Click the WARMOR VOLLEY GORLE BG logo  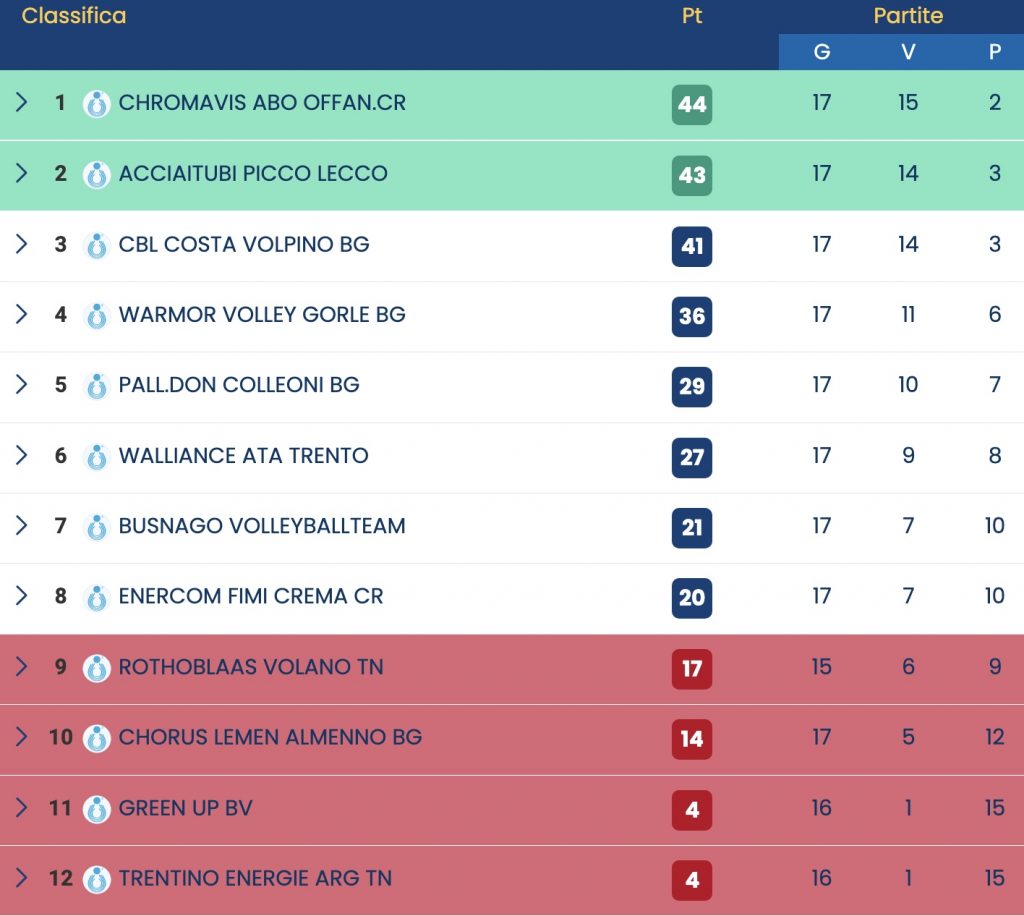[96, 316]
